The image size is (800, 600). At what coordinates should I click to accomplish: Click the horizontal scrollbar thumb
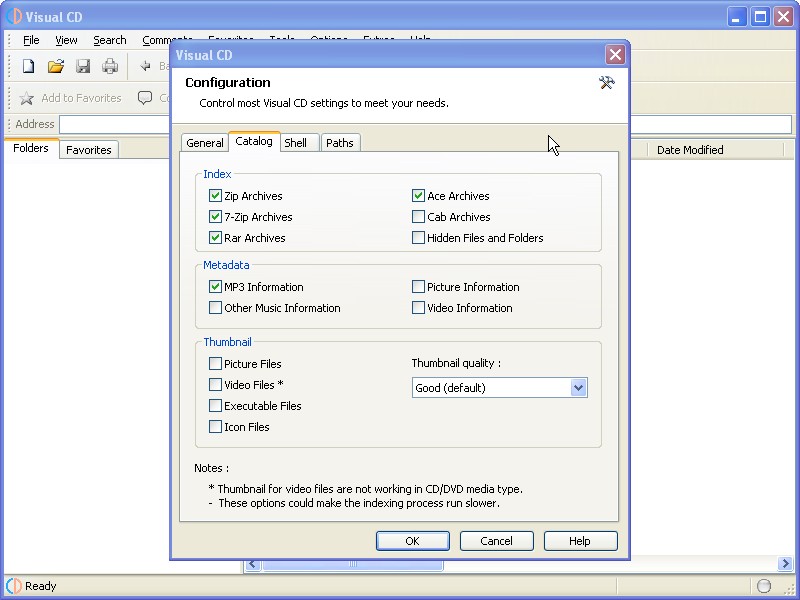click(x=353, y=564)
